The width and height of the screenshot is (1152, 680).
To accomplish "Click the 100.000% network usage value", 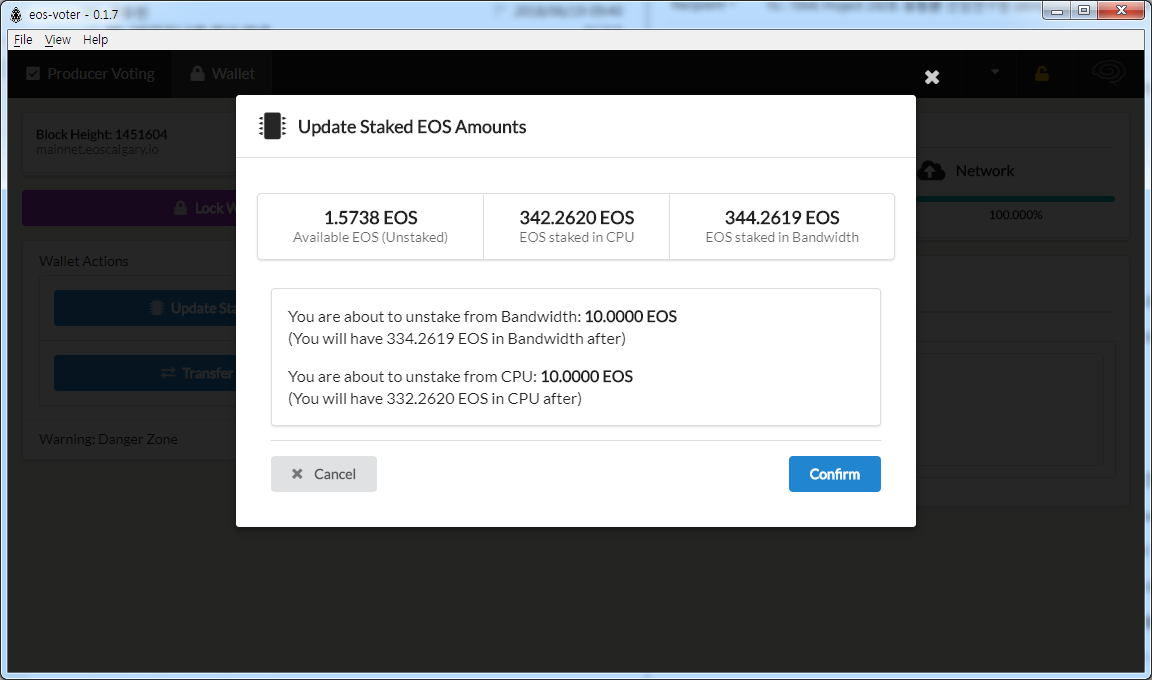I will tap(1015, 215).
